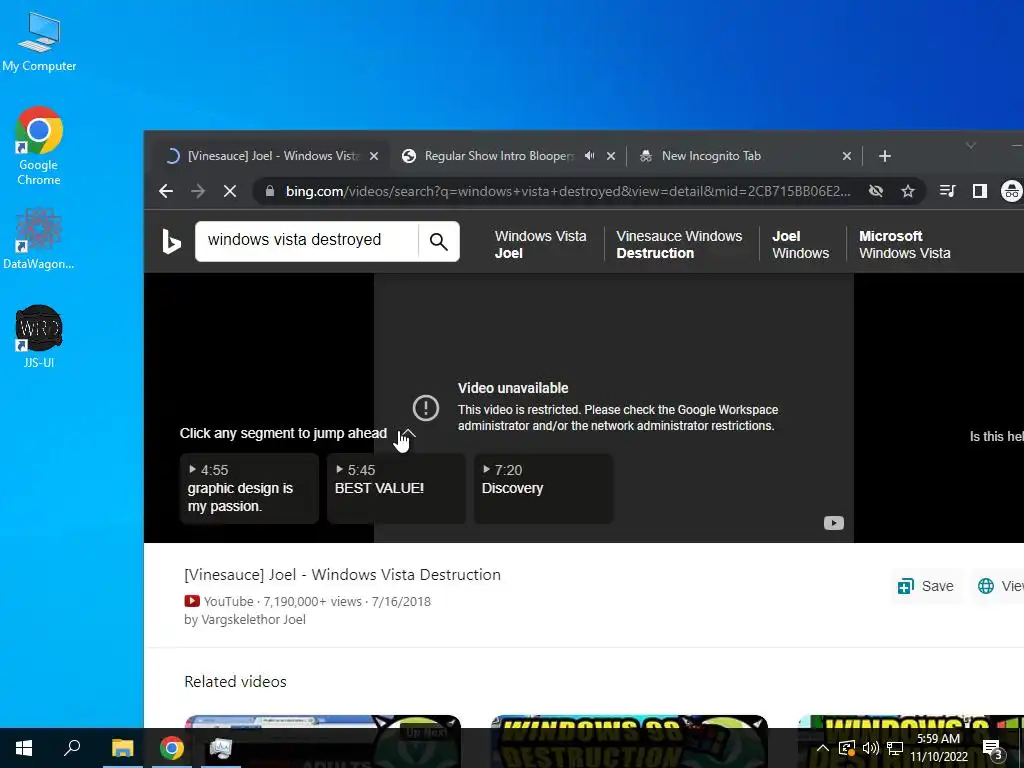This screenshot has height=768, width=1024.
Task: Bookmark this page with the star
Action: 908,191
